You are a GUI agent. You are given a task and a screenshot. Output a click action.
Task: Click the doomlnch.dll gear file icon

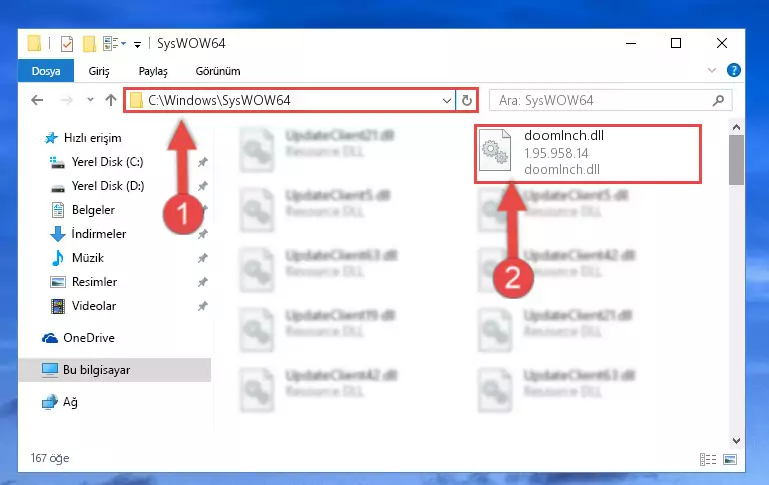494,150
